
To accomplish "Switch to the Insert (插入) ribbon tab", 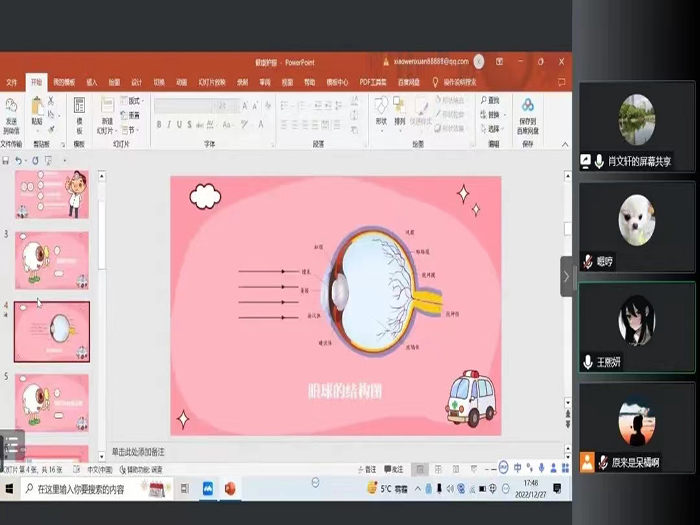I will pyautogui.click(x=91, y=82).
